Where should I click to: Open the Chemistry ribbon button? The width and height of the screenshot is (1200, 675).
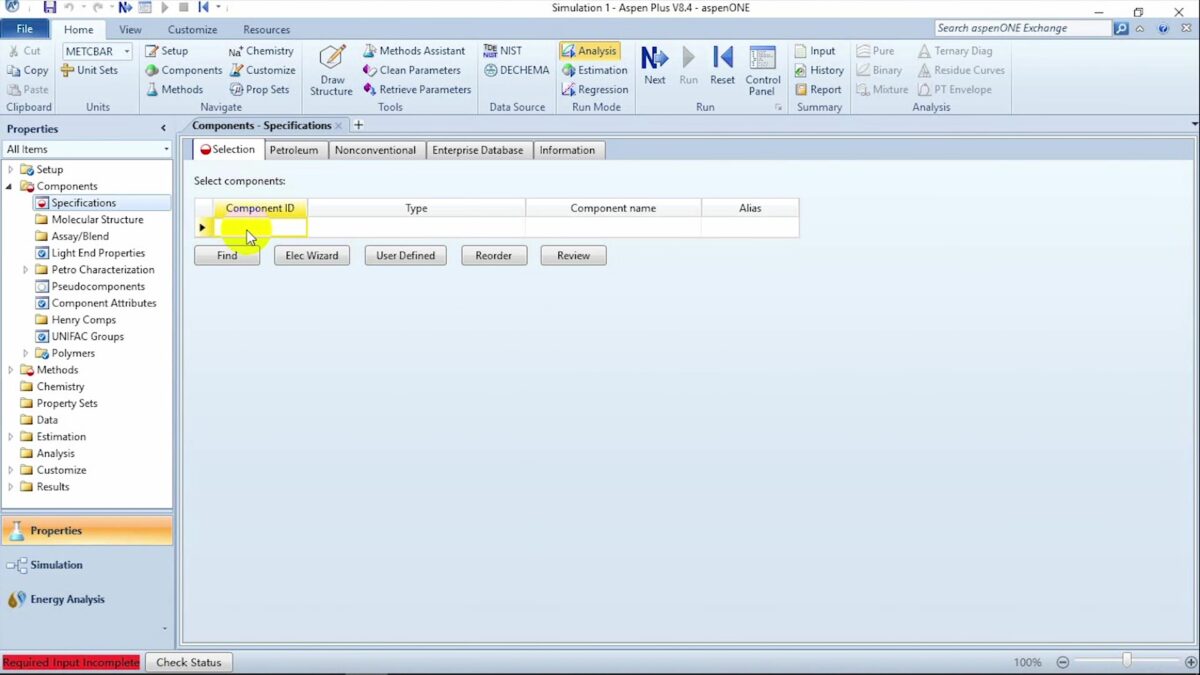tap(261, 51)
